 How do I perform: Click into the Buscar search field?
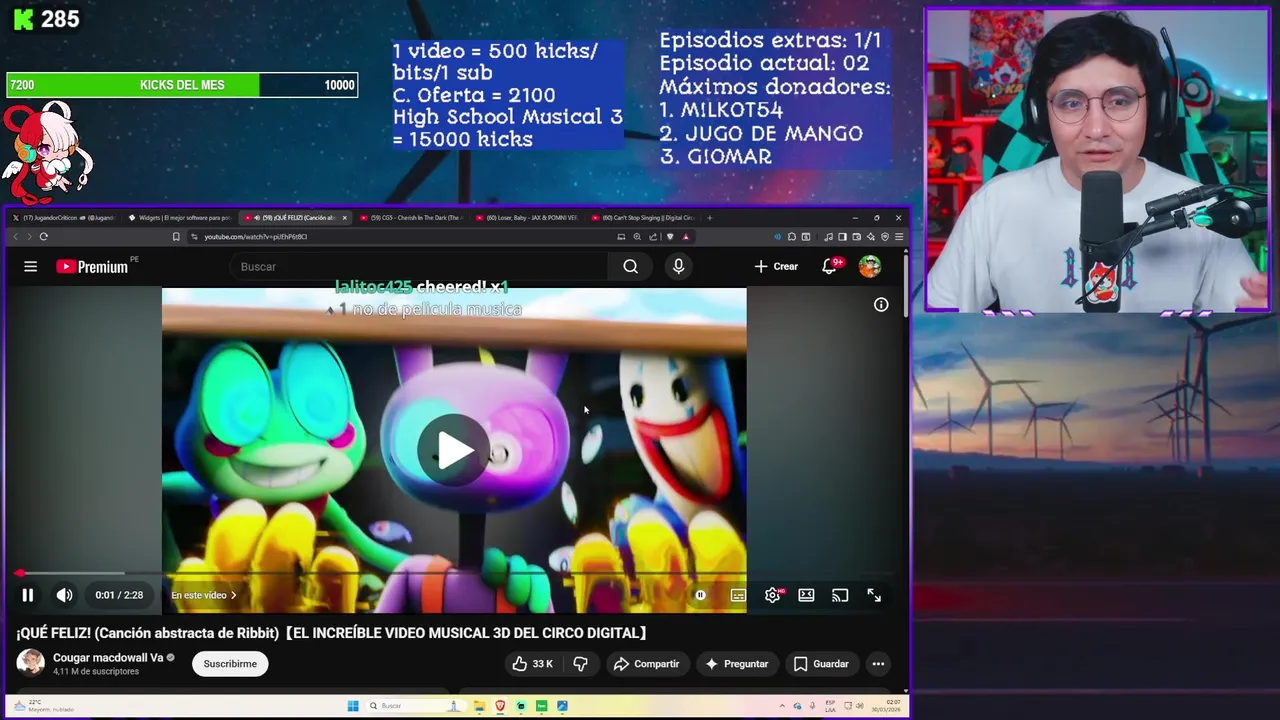(x=420, y=266)
